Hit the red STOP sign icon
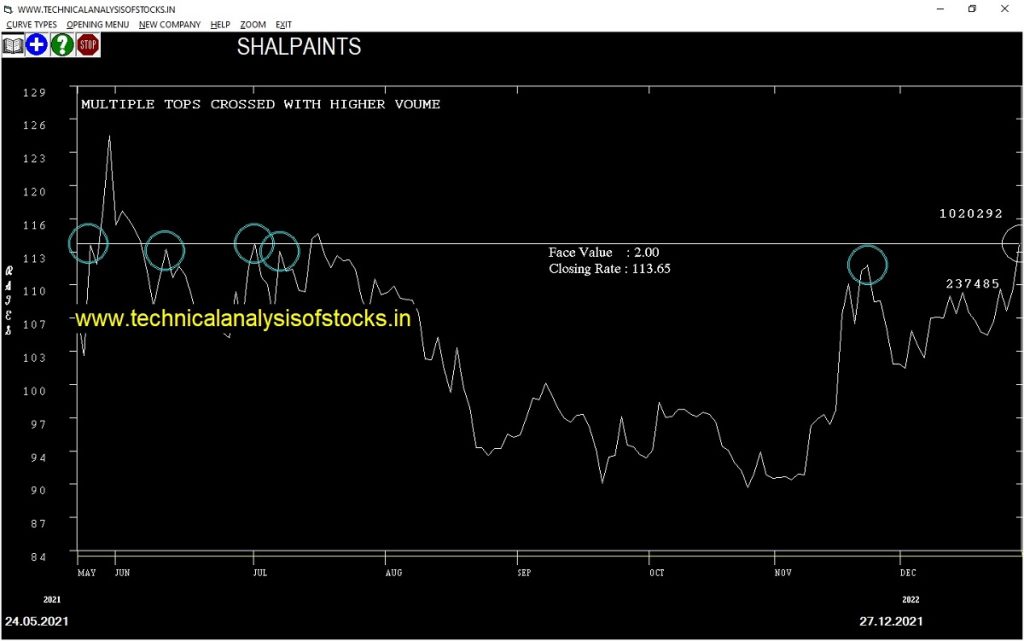The image size is (1024, 641). point(88,45)
